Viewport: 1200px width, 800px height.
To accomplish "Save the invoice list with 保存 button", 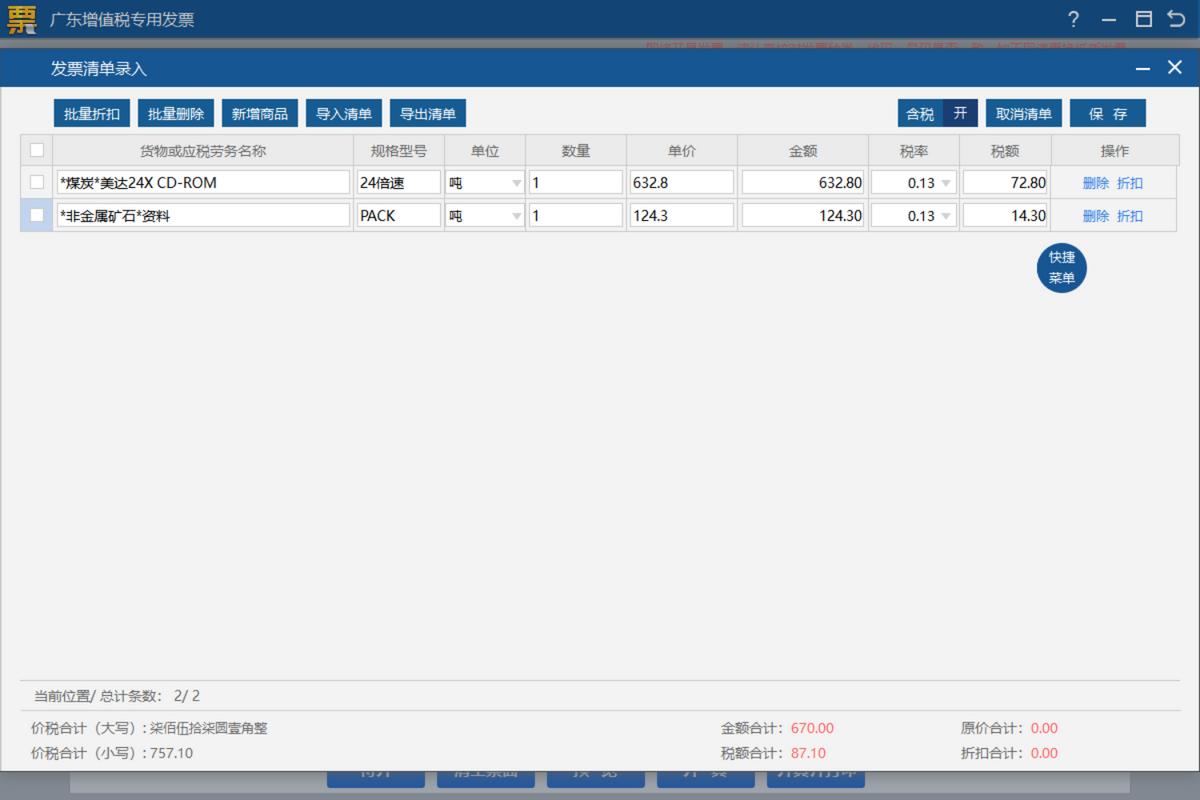I will pos(1109,113).
